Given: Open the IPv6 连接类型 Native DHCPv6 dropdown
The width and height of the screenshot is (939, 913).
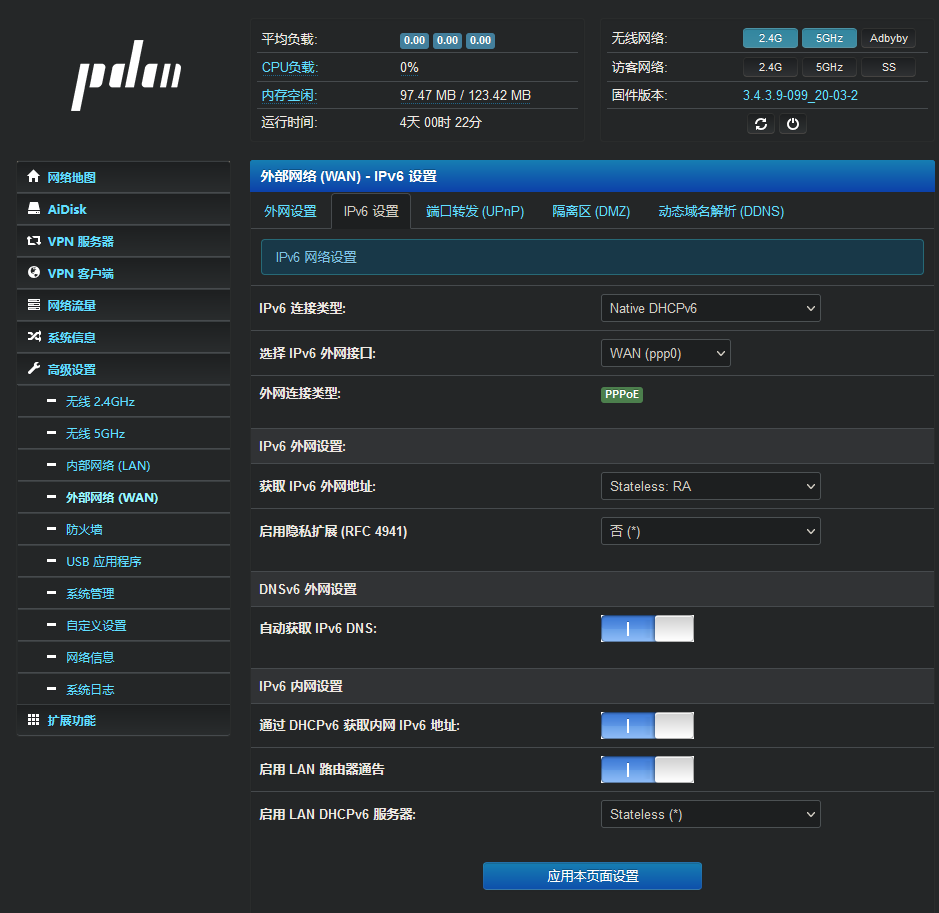Looking at the screenshot, I should 711,308.
